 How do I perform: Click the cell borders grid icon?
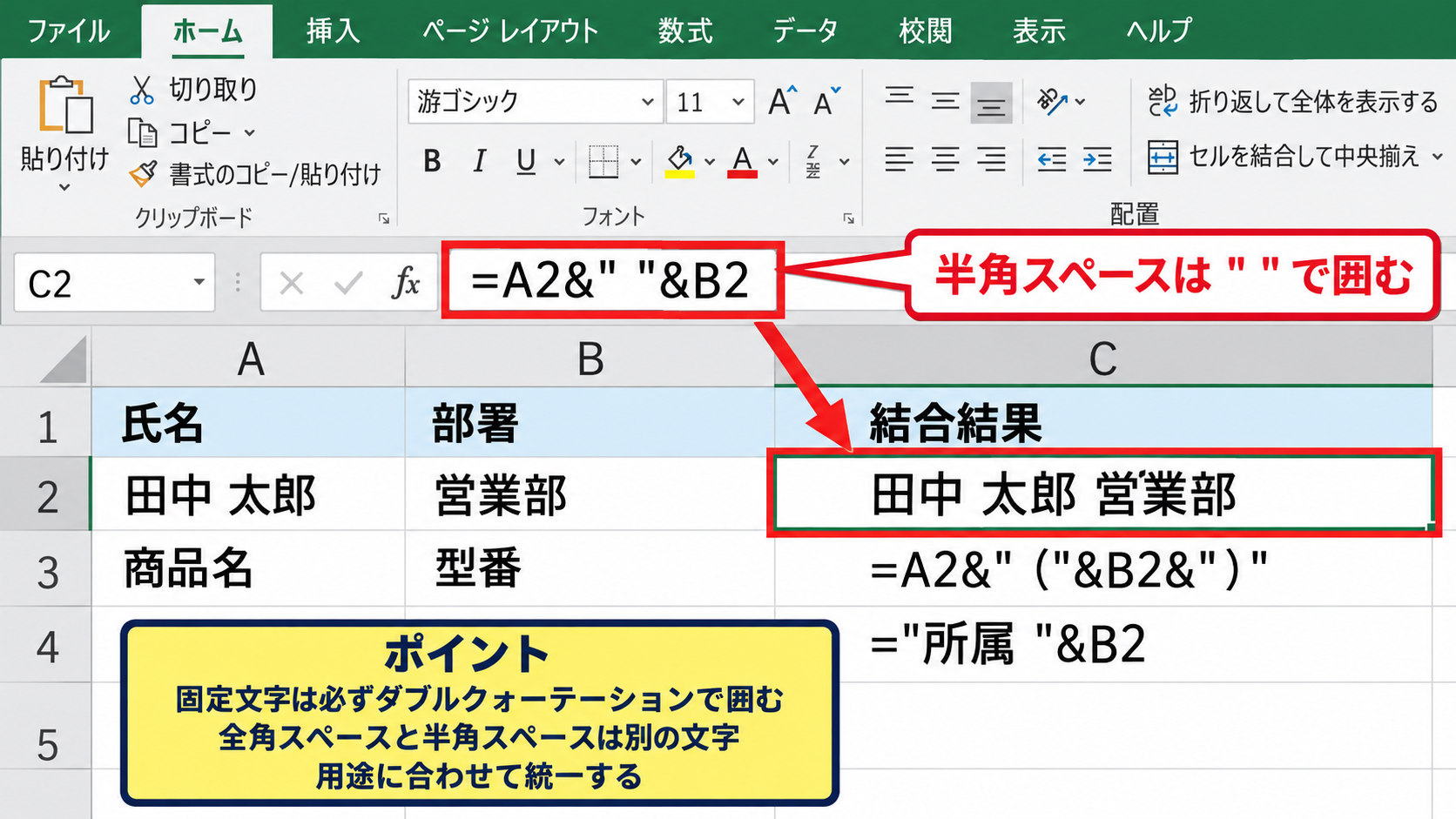603,161
